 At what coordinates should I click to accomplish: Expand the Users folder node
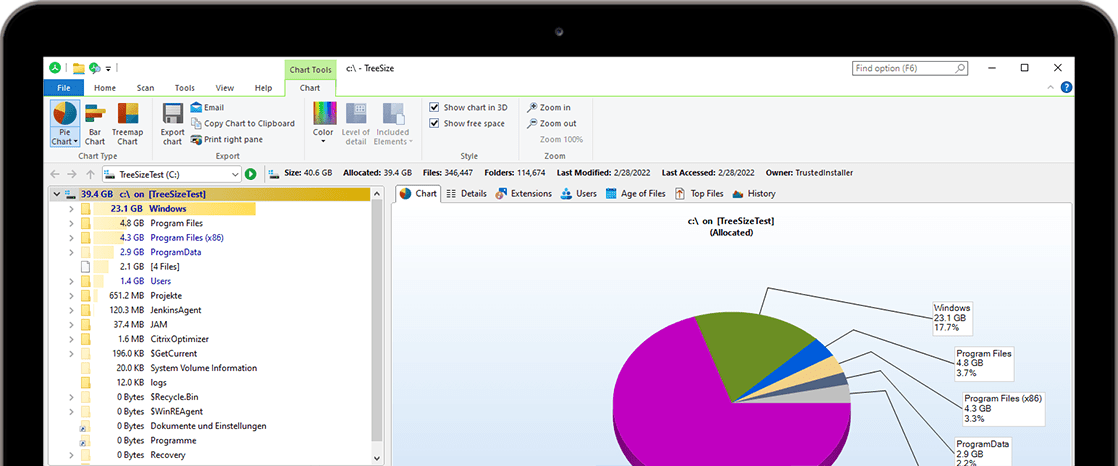[71, 281]
